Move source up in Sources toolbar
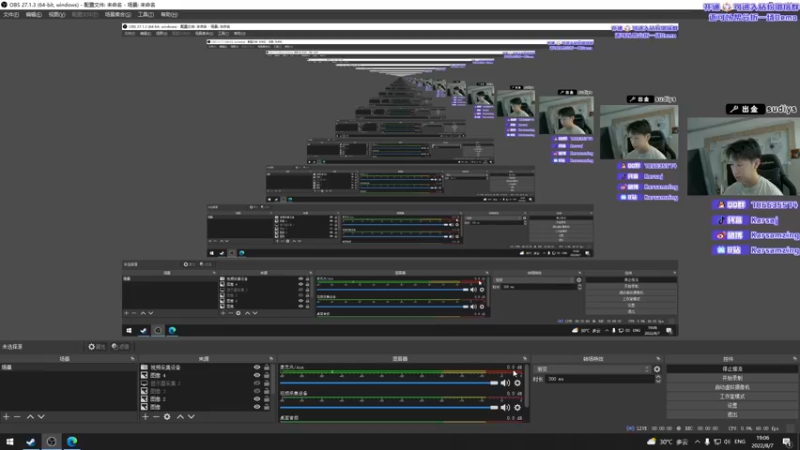 click(x=180, y=417)
